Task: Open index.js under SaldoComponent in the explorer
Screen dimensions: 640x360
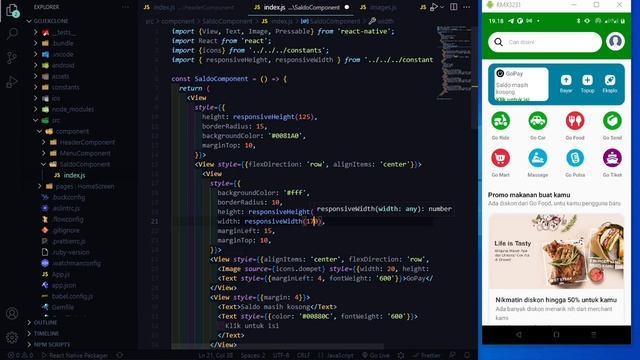Action: [74, 176]
